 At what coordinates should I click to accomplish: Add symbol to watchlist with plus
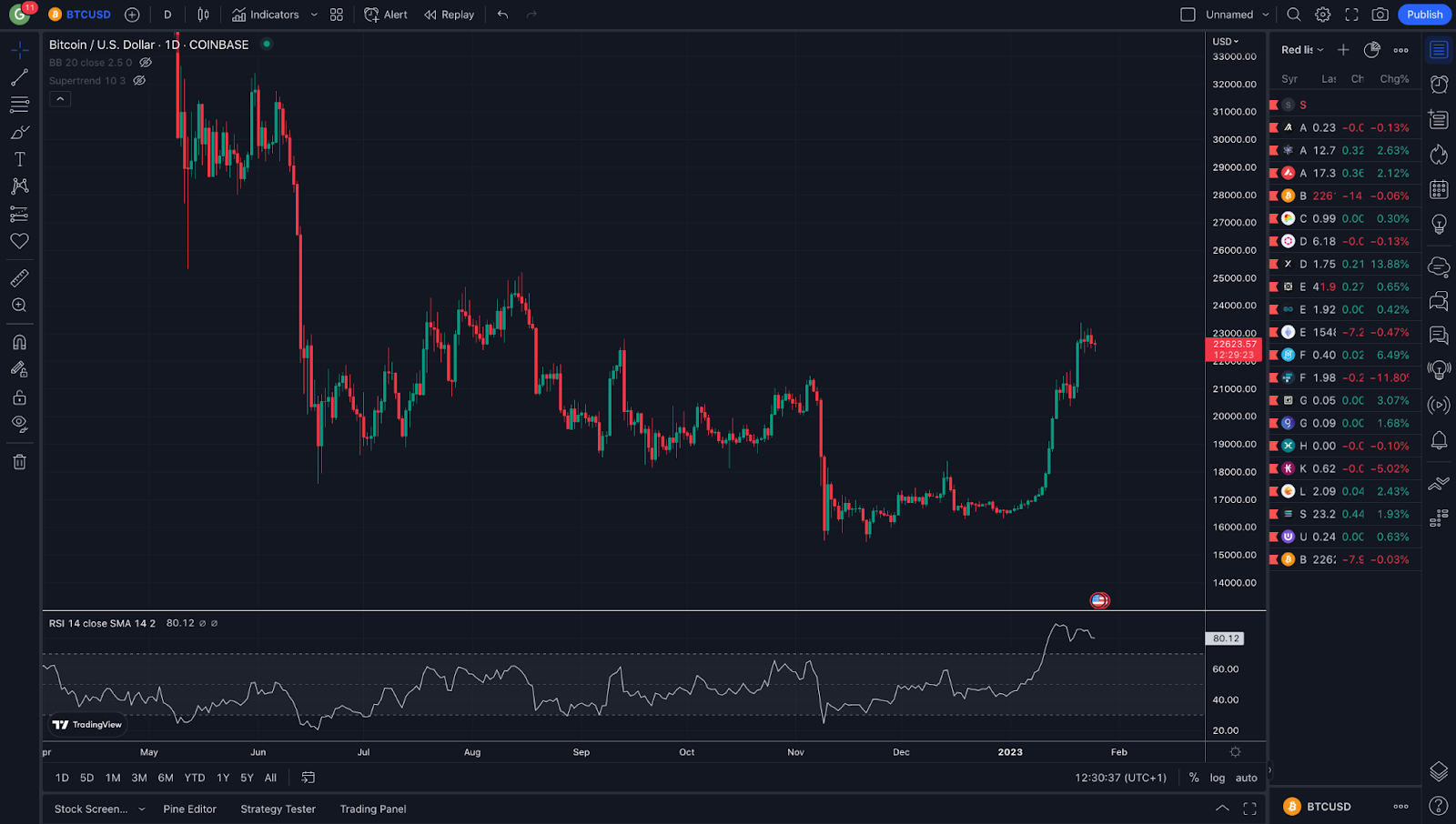pos(1343,50)
